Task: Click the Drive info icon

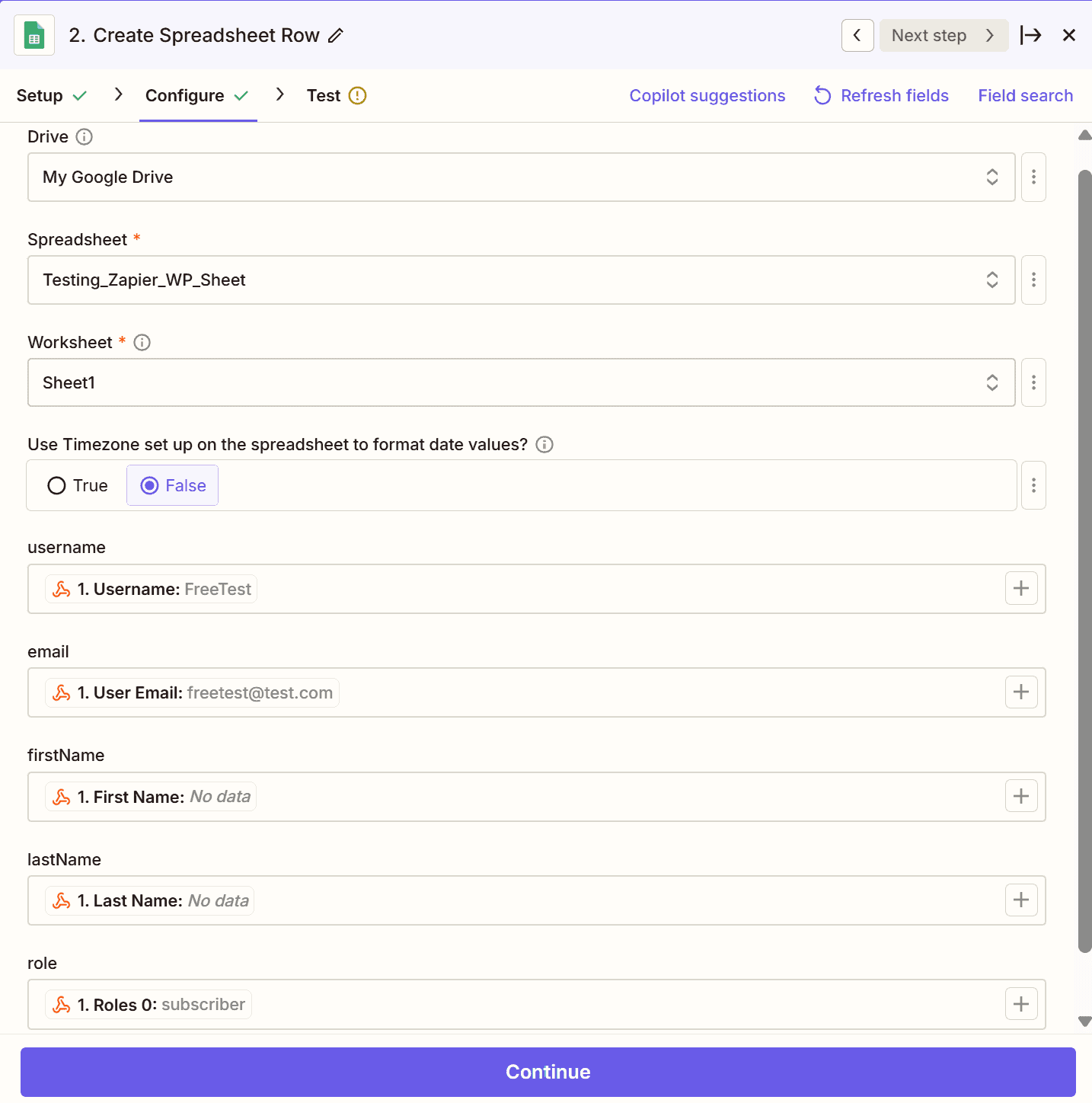Action: tap(85, 136)
